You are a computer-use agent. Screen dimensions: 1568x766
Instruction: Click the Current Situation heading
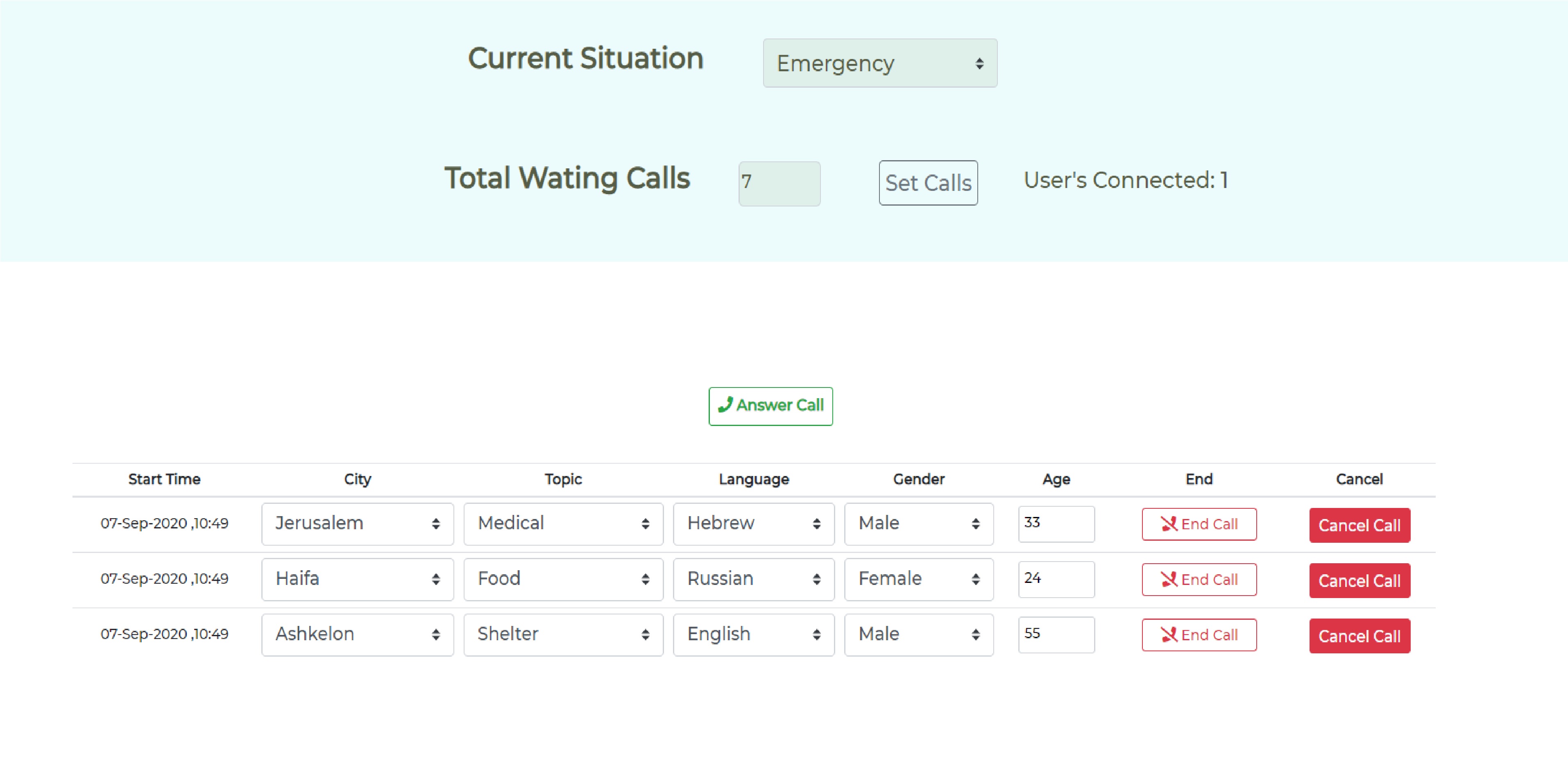pos(586,59)
